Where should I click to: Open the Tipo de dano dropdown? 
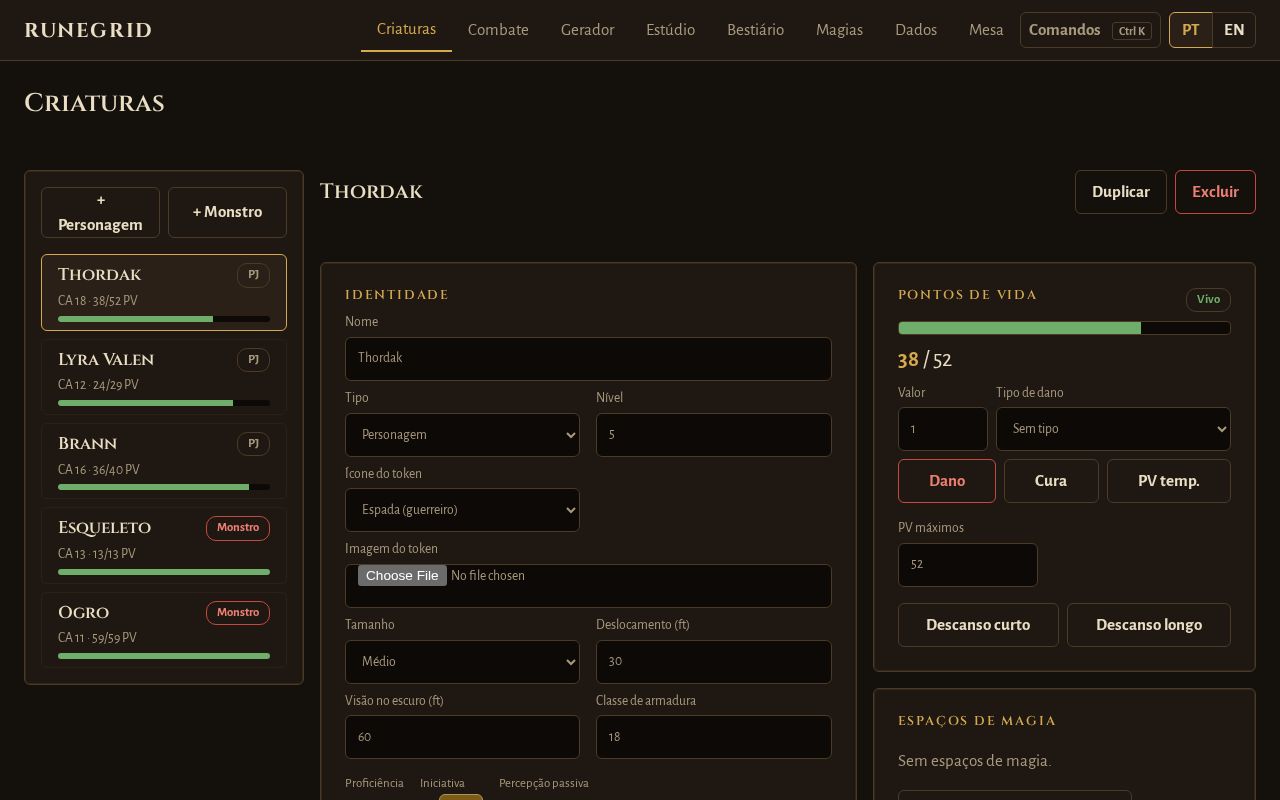[1113, 429]
